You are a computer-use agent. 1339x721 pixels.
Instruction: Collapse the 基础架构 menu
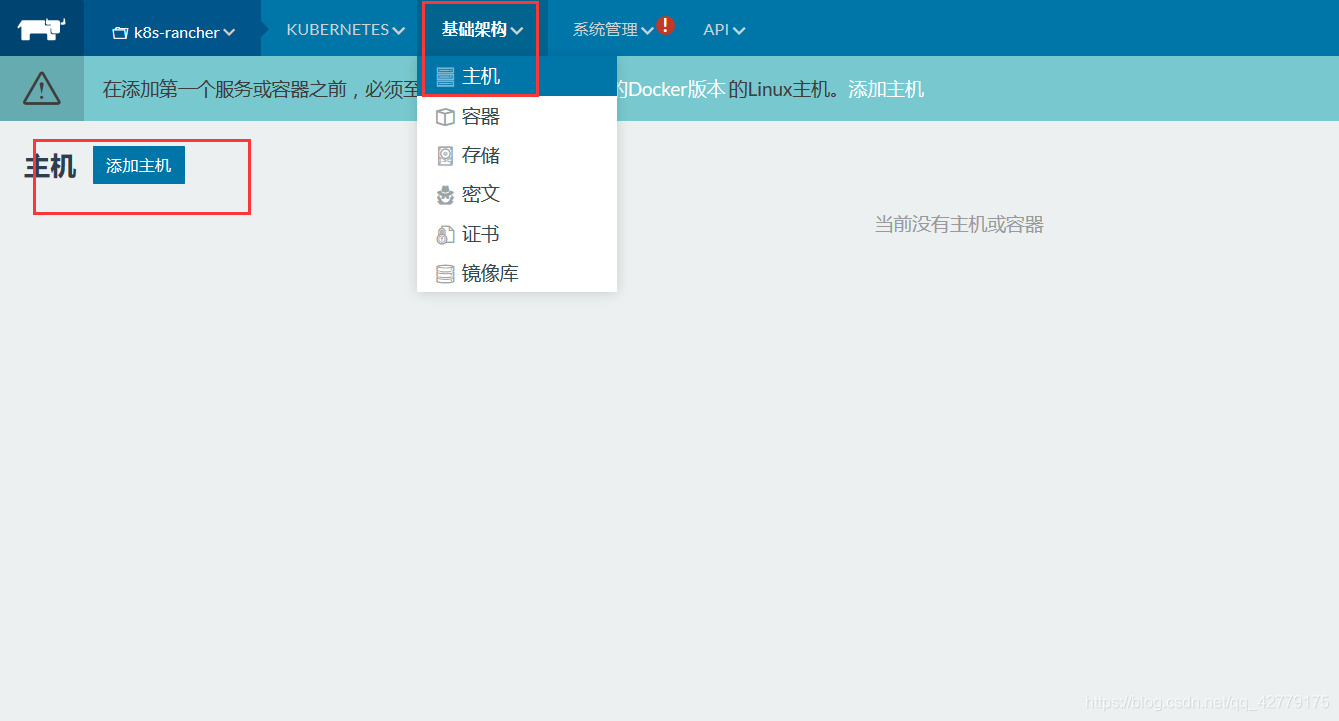coord(482,30)
